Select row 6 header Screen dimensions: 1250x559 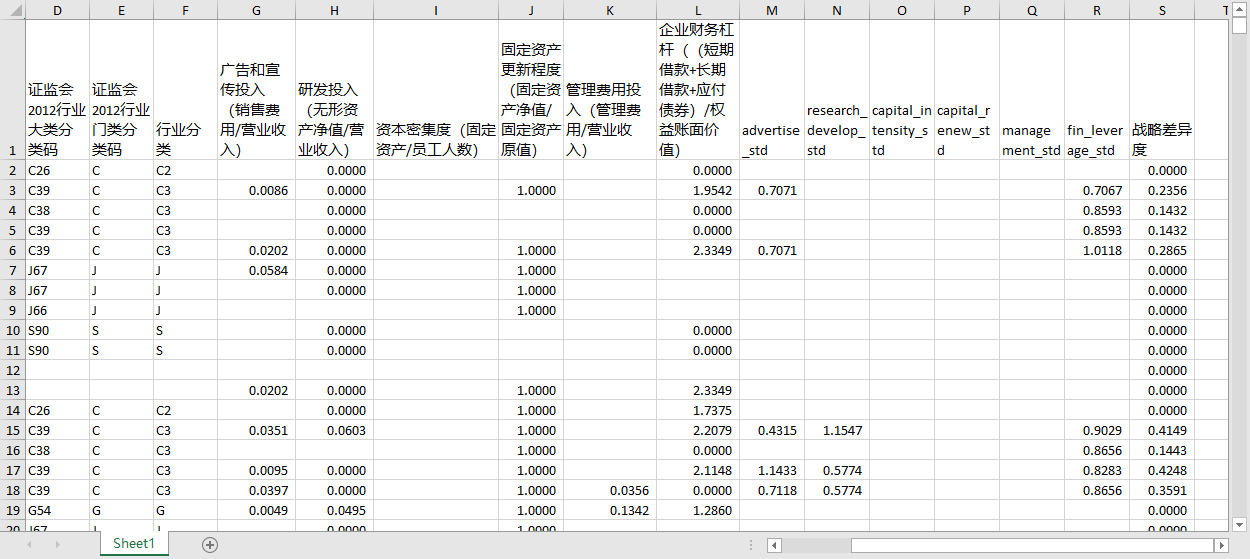pos(12,250)
